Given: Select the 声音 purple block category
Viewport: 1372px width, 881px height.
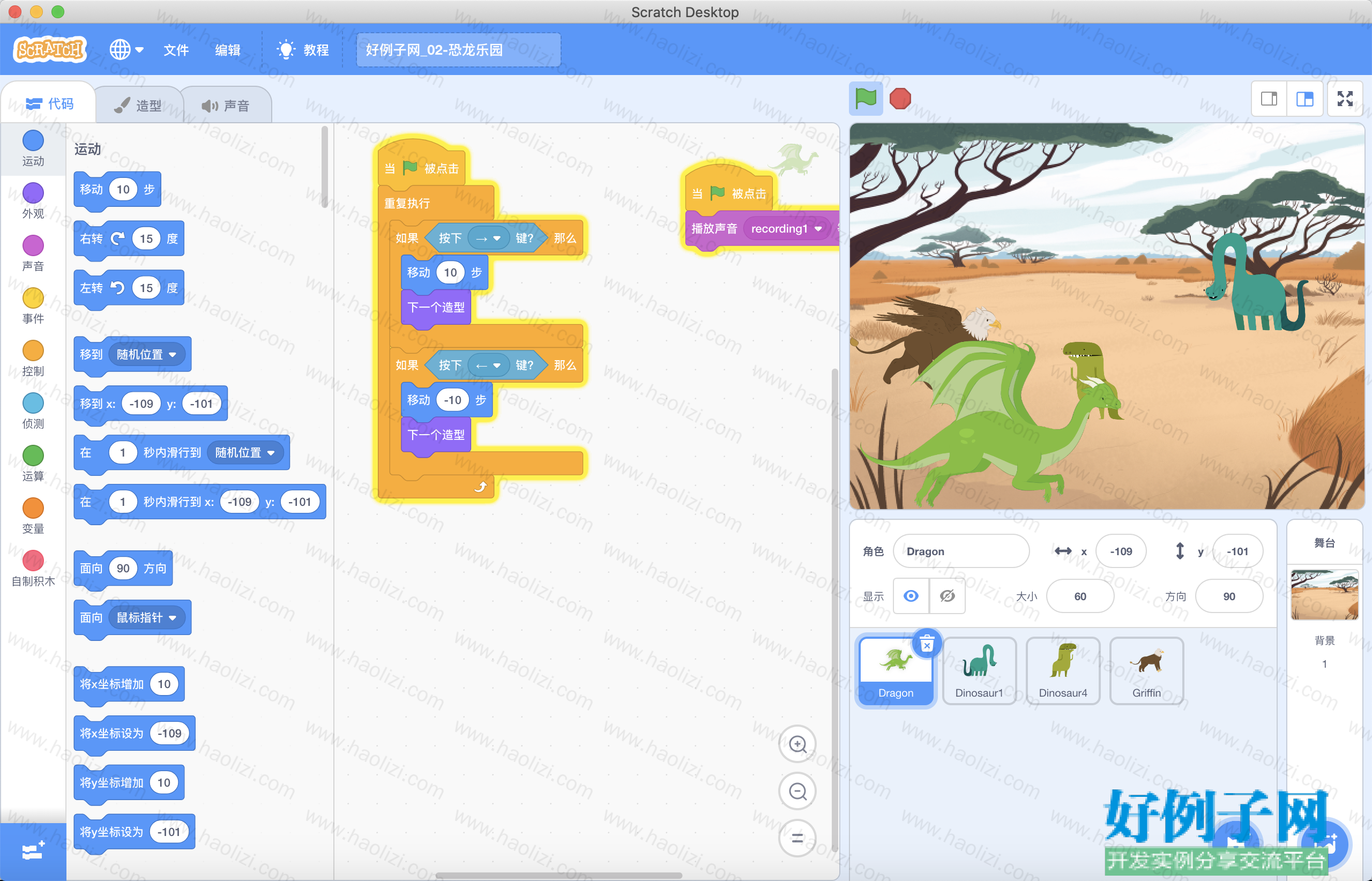Looking at the screenshot, I should (x=33, y=253).
